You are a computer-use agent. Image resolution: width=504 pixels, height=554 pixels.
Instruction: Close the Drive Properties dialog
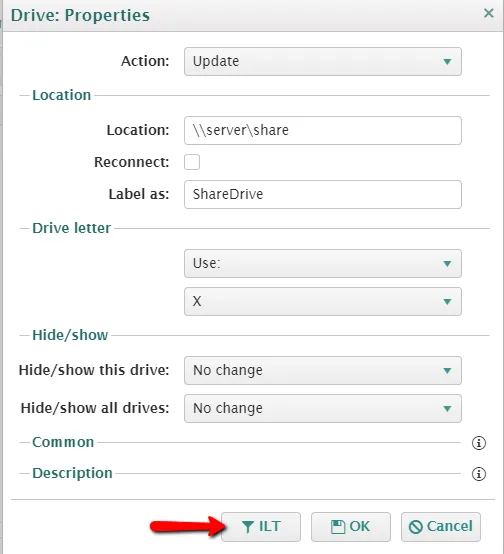(x=489, y=13)
